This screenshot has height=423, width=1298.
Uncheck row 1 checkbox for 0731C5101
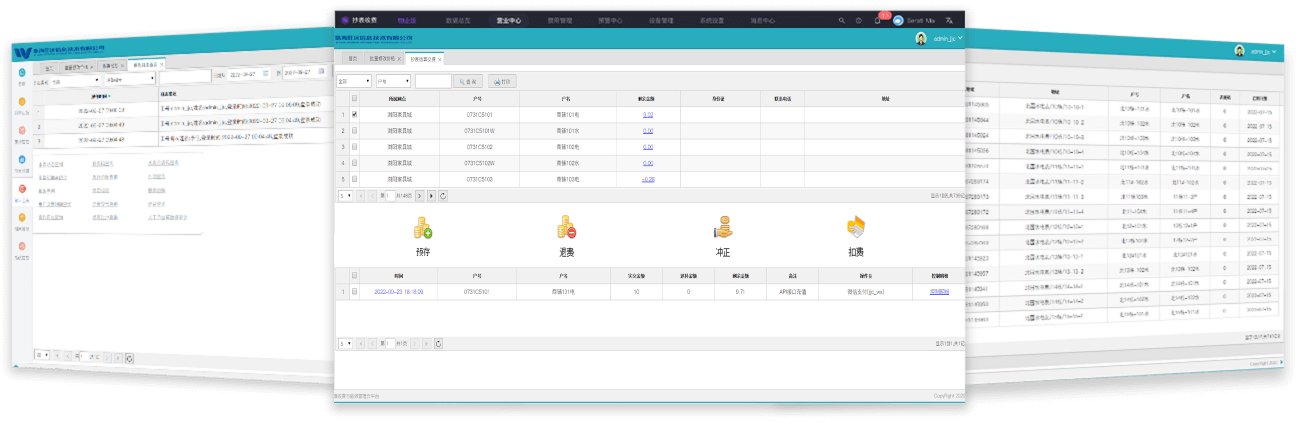pos(354,115)
